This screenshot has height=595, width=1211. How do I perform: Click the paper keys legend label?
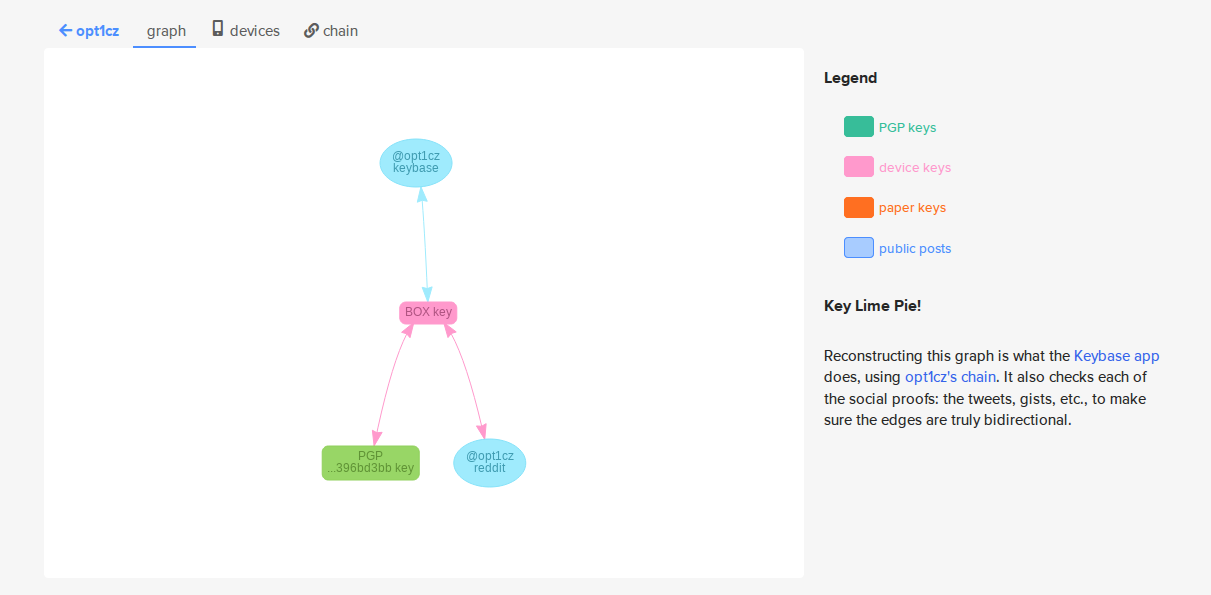pyautogui.click(x=912, y=208)
